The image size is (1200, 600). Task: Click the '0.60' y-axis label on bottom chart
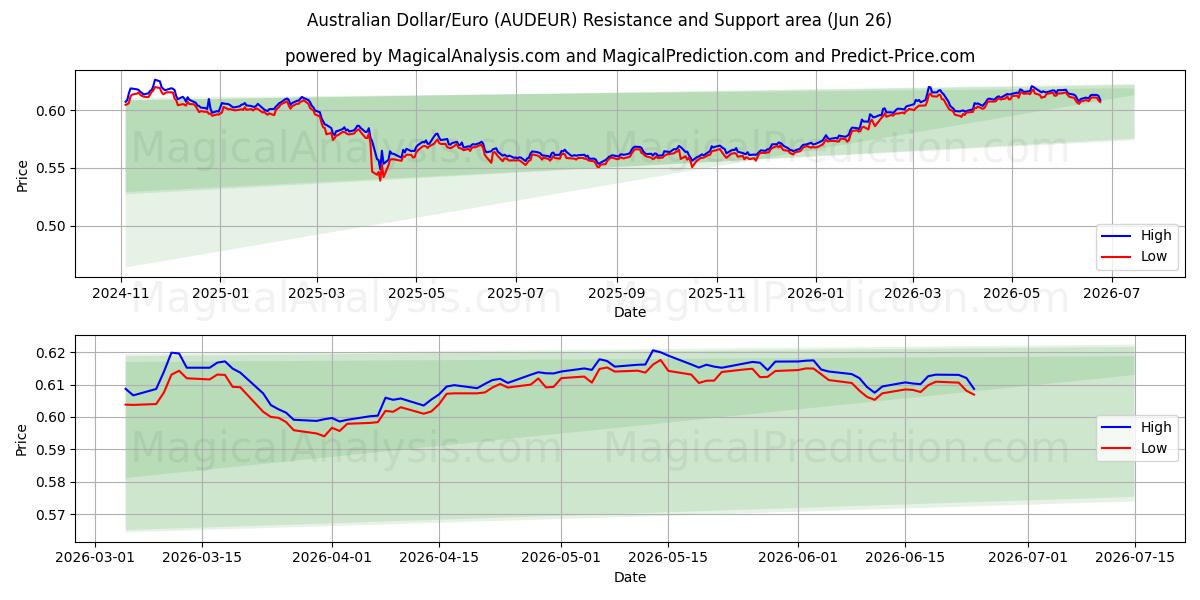click(x=52, y=417)
